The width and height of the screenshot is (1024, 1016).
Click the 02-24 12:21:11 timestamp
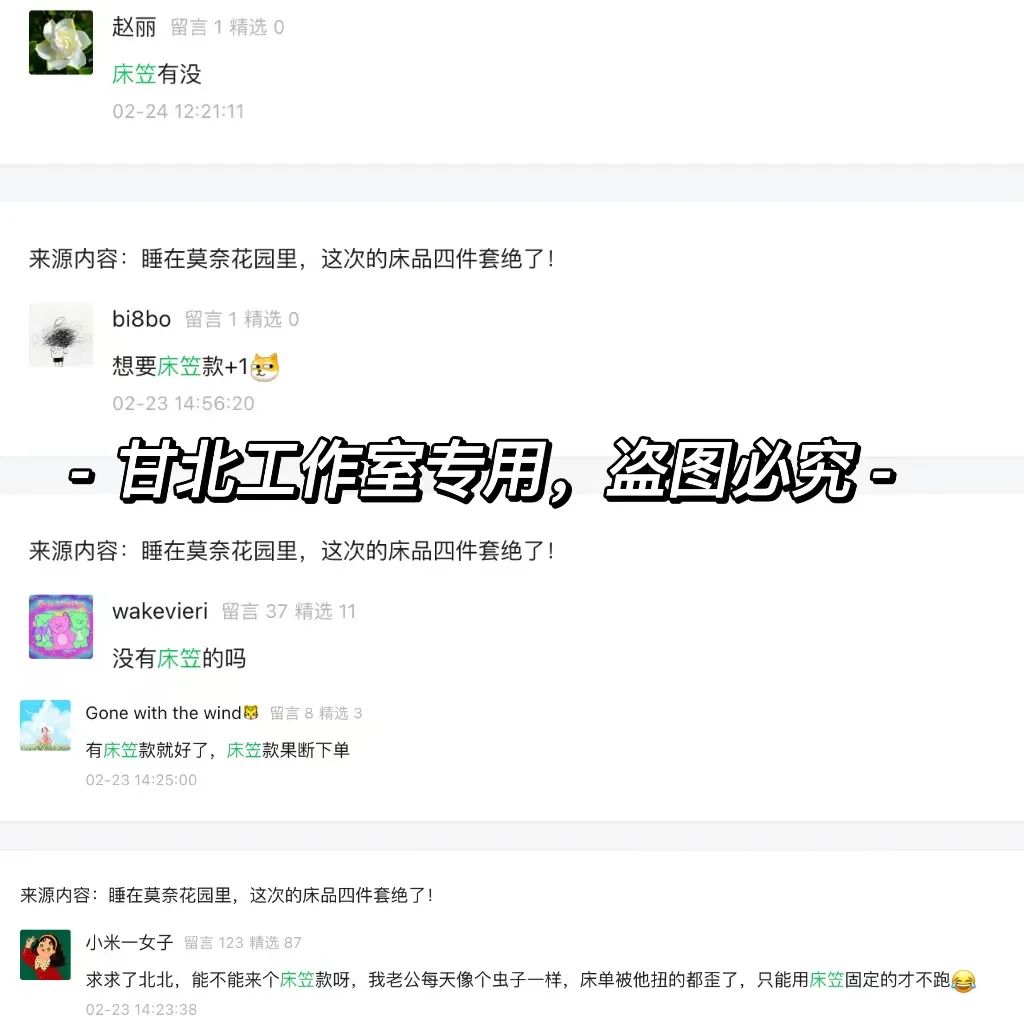click(x=178, y=112)
